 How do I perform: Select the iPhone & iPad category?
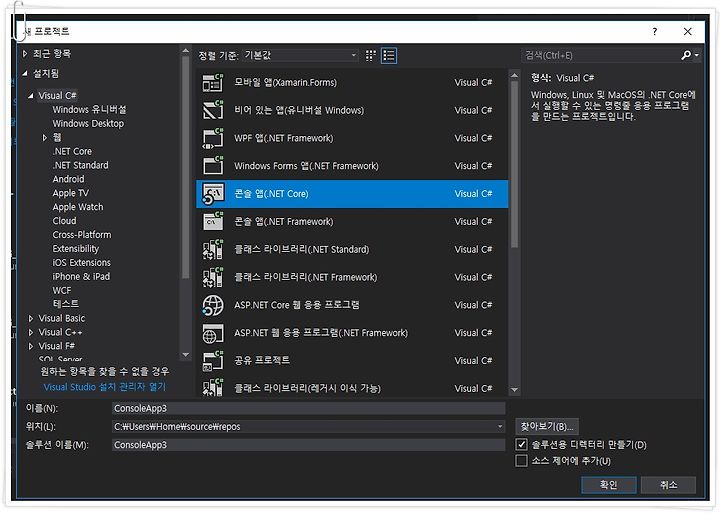click(x=81, y=277)
